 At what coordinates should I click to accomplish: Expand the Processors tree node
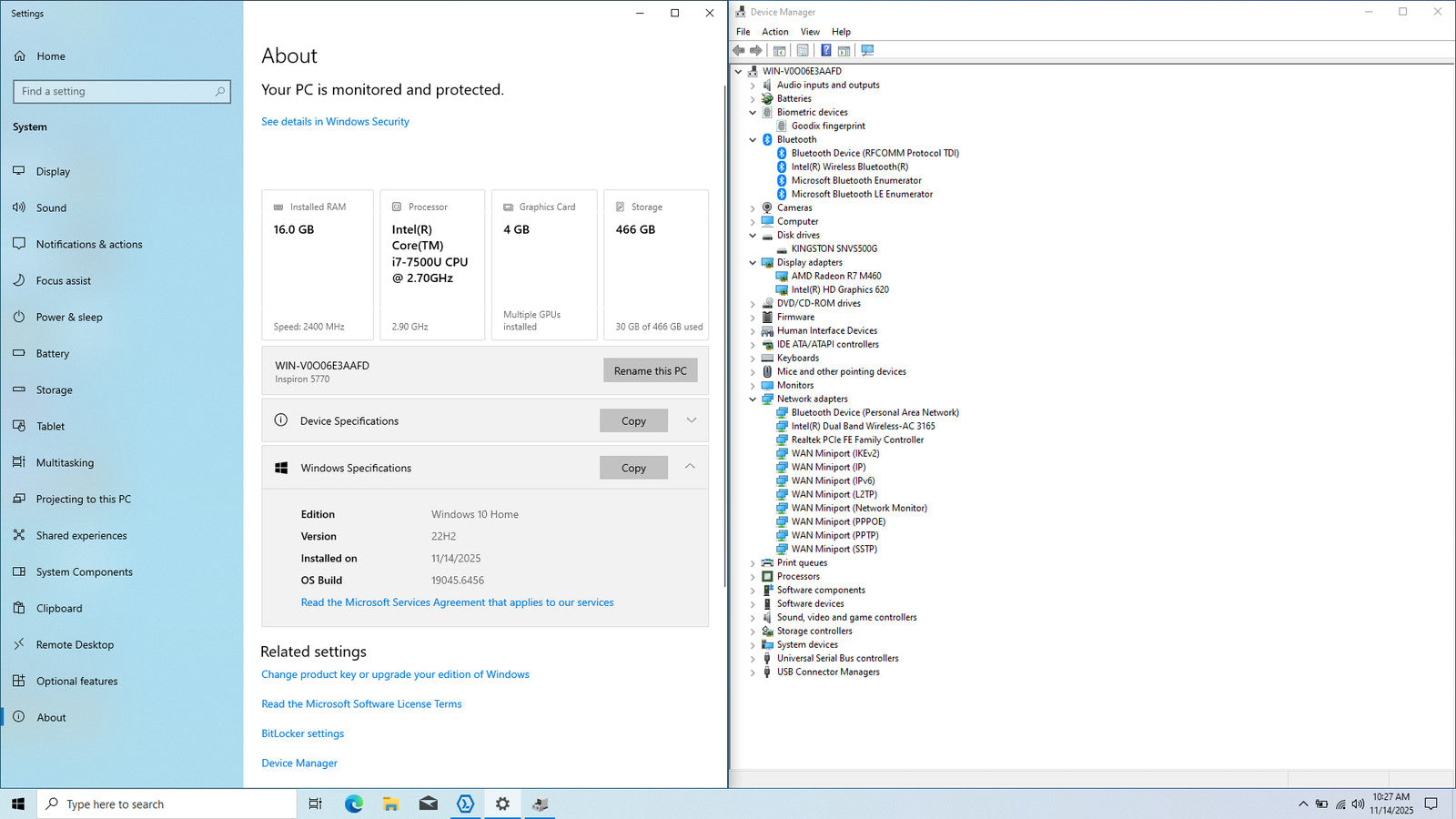click(x=753, y=577)
